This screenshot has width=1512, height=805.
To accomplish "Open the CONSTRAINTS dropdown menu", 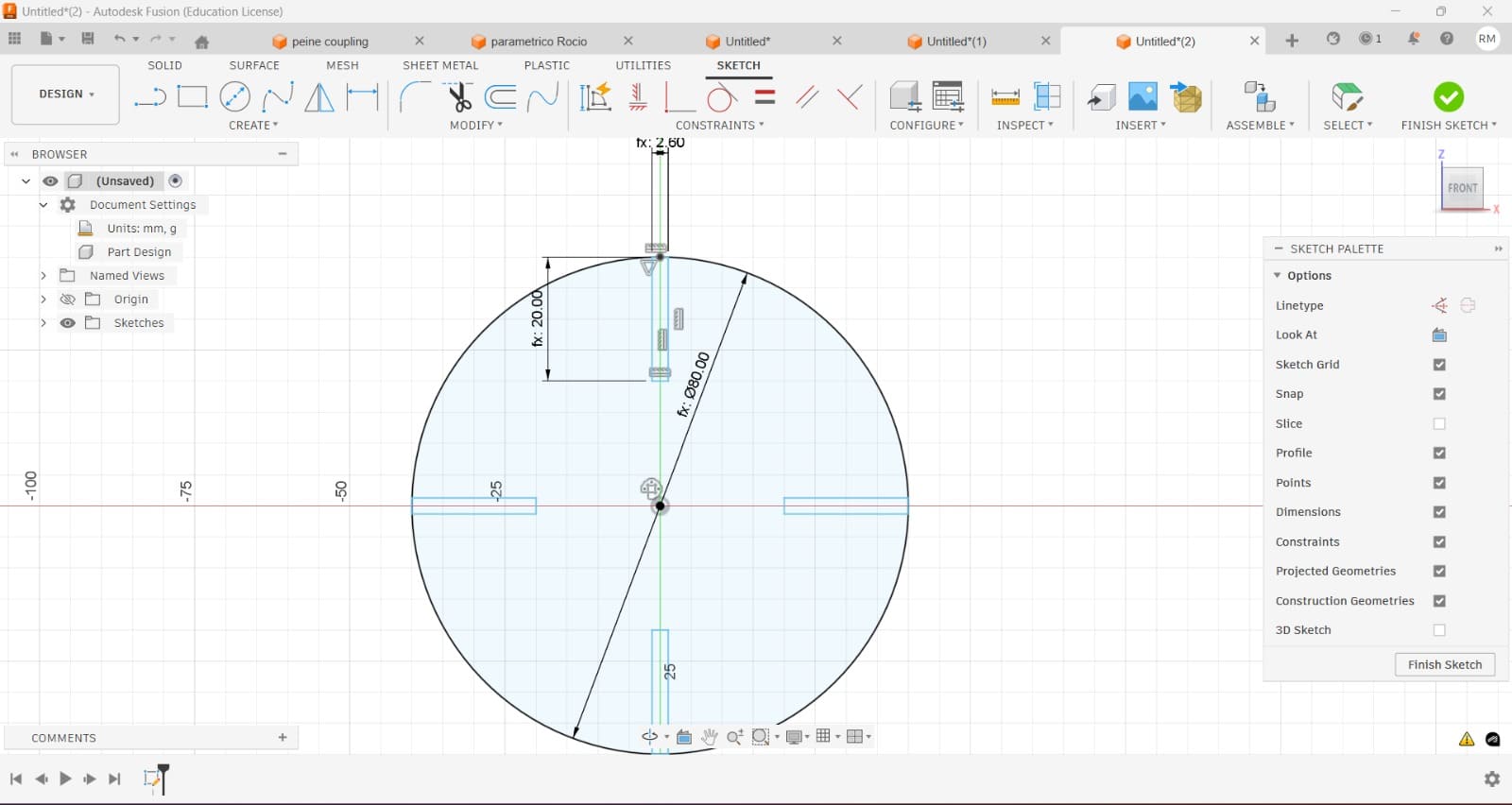I will (x=719, y=125).
